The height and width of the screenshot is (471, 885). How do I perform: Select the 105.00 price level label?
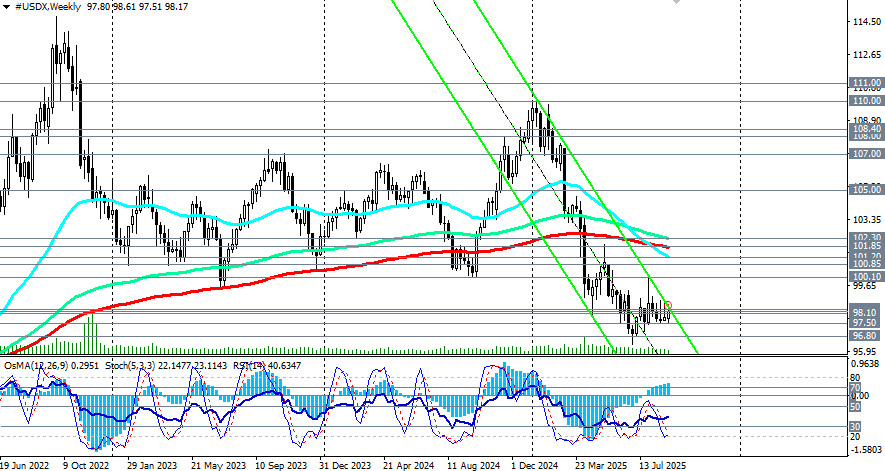point(867,189)
